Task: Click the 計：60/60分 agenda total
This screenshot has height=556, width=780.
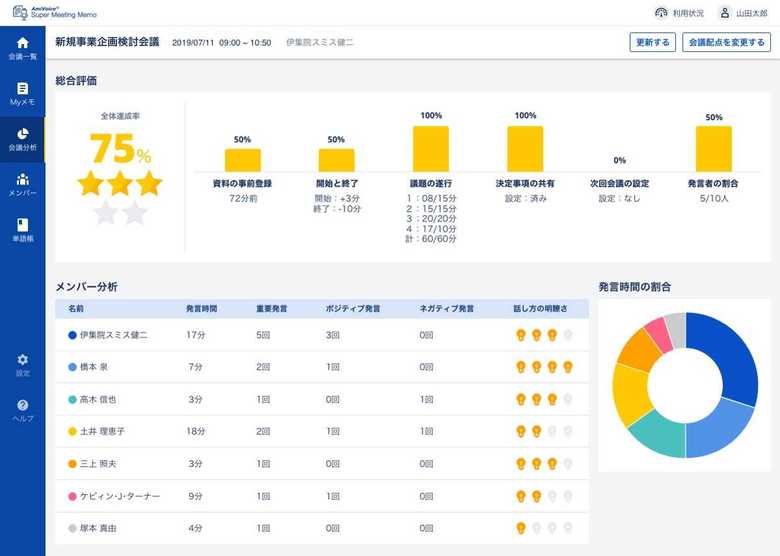Action: click(x=431, y=239)
